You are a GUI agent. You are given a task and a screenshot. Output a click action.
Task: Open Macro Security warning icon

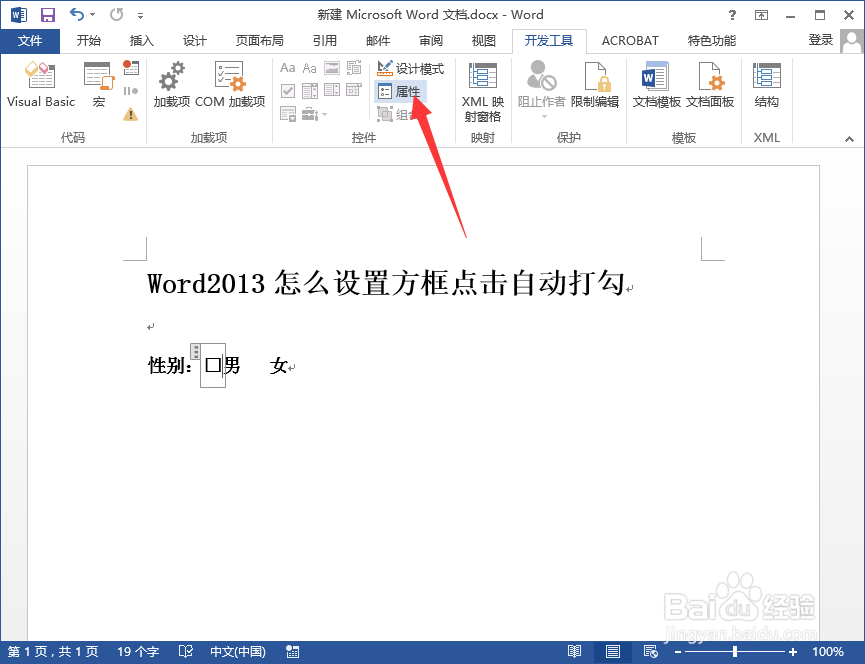click(131, 114)
